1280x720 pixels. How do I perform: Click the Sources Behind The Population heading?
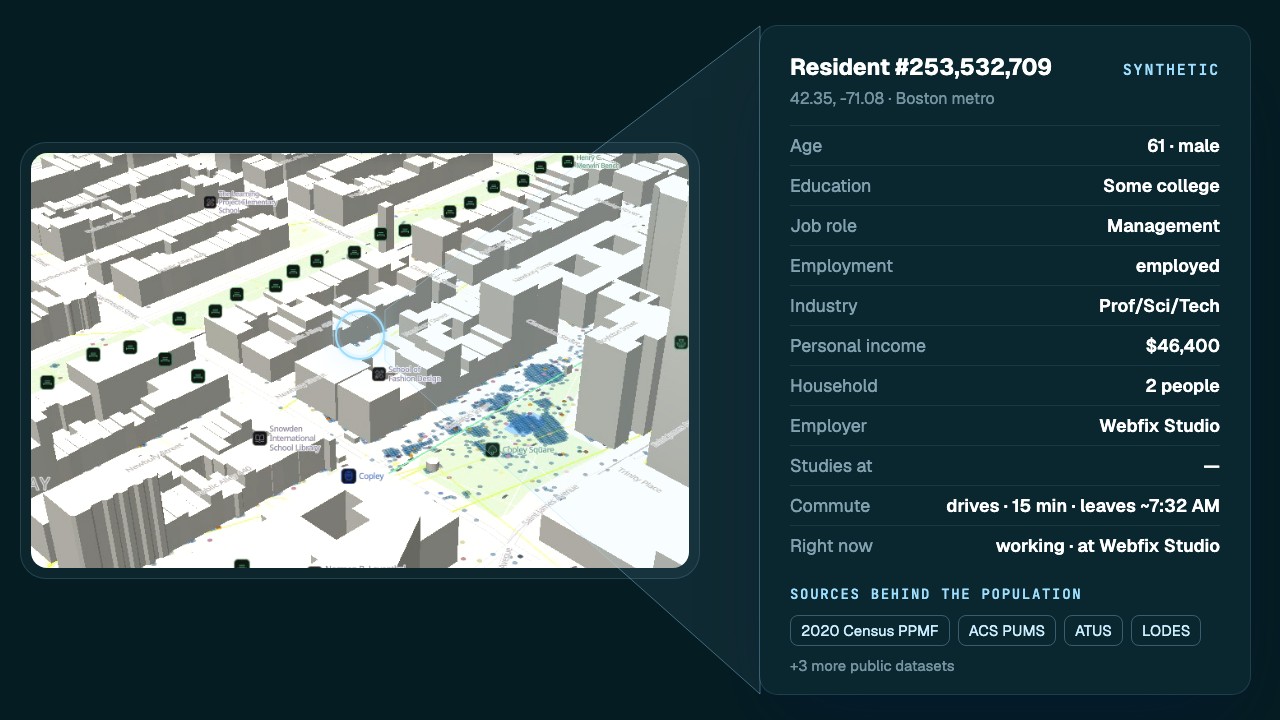click(936, 594)
